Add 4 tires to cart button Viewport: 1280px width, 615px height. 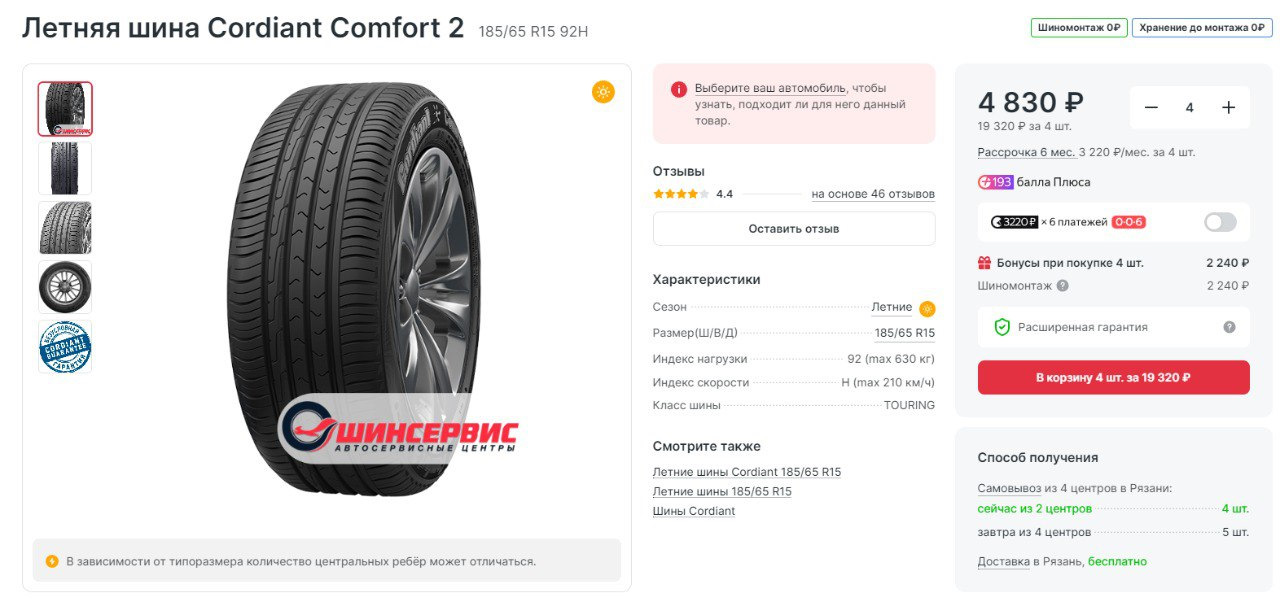tap(1113, 378)
